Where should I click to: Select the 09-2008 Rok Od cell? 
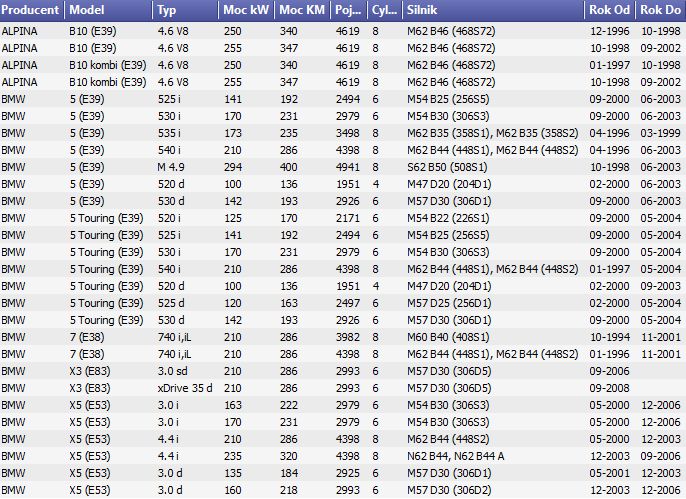(609, 388)
